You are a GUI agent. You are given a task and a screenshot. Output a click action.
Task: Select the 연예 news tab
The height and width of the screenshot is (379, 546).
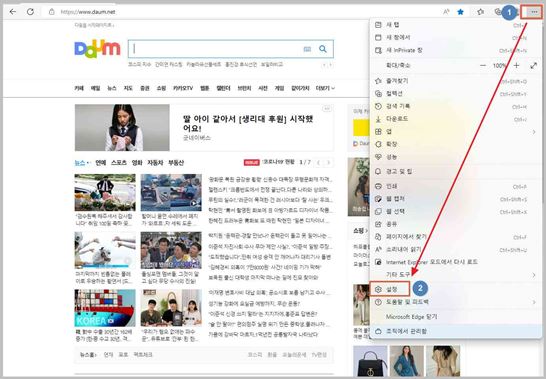pyautogui.click(x=101, y=163)
